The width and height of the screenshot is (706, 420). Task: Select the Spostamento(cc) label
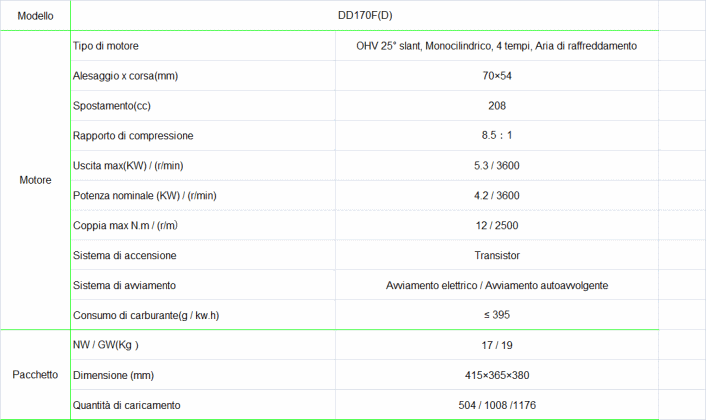tap(112, 106)
